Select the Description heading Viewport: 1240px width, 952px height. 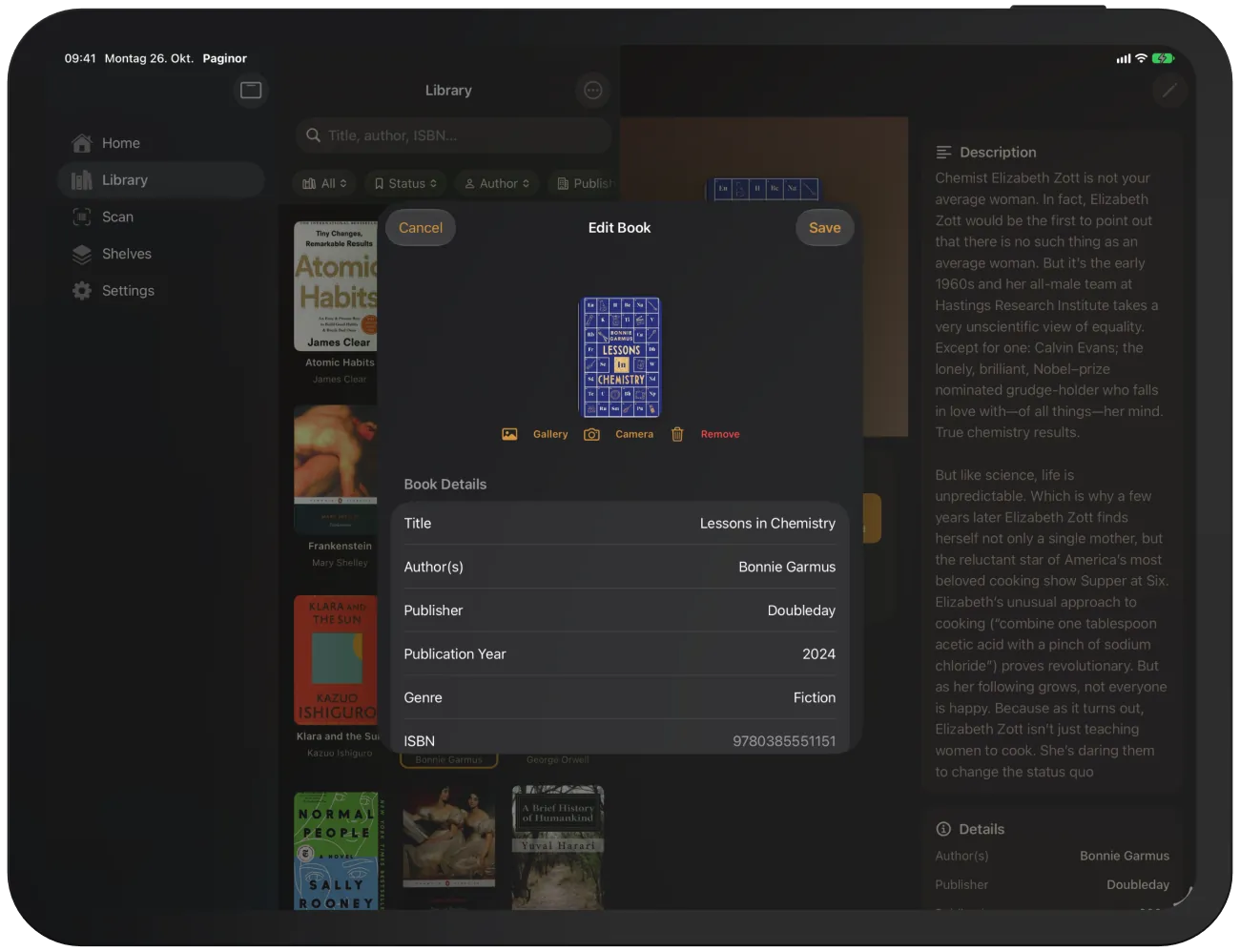998,153
